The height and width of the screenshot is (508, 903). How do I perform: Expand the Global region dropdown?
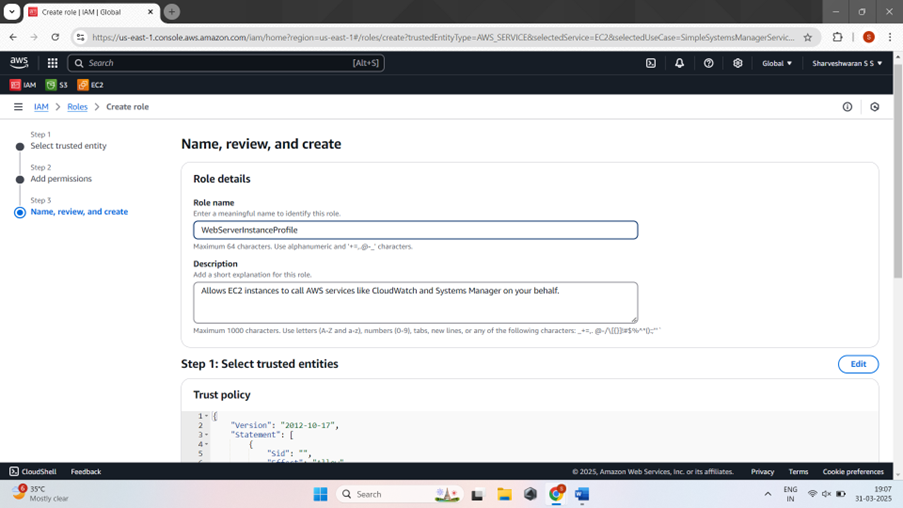pyautogui.click(x=777, y=63)
